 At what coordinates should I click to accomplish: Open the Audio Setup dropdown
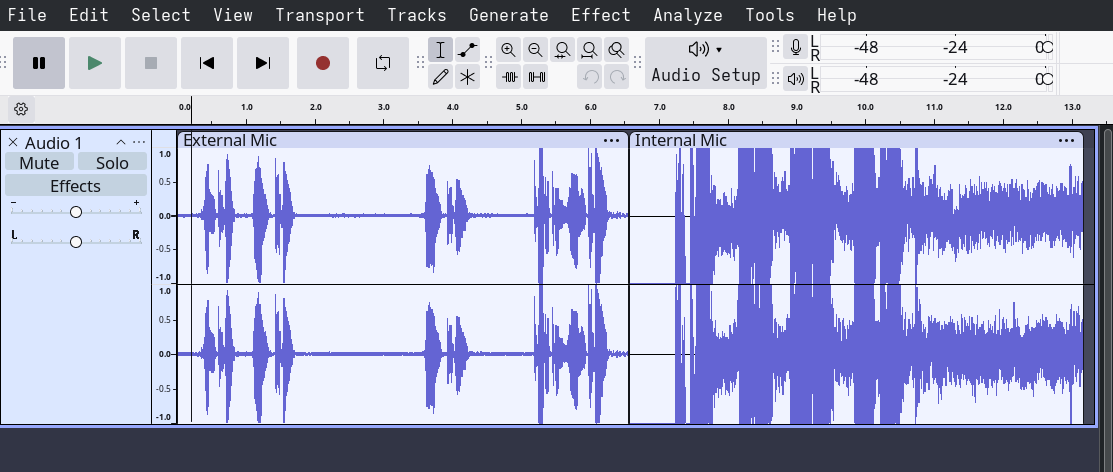click(705, 63)
